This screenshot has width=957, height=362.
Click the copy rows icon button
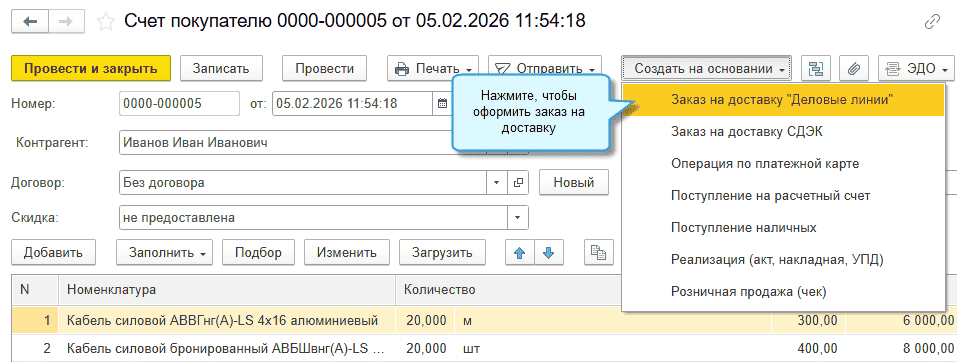(599, 253)
